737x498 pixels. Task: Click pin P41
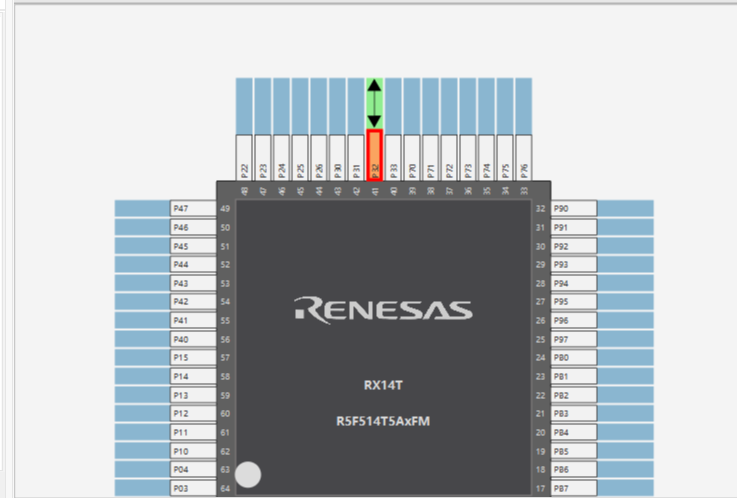[193, 320]
